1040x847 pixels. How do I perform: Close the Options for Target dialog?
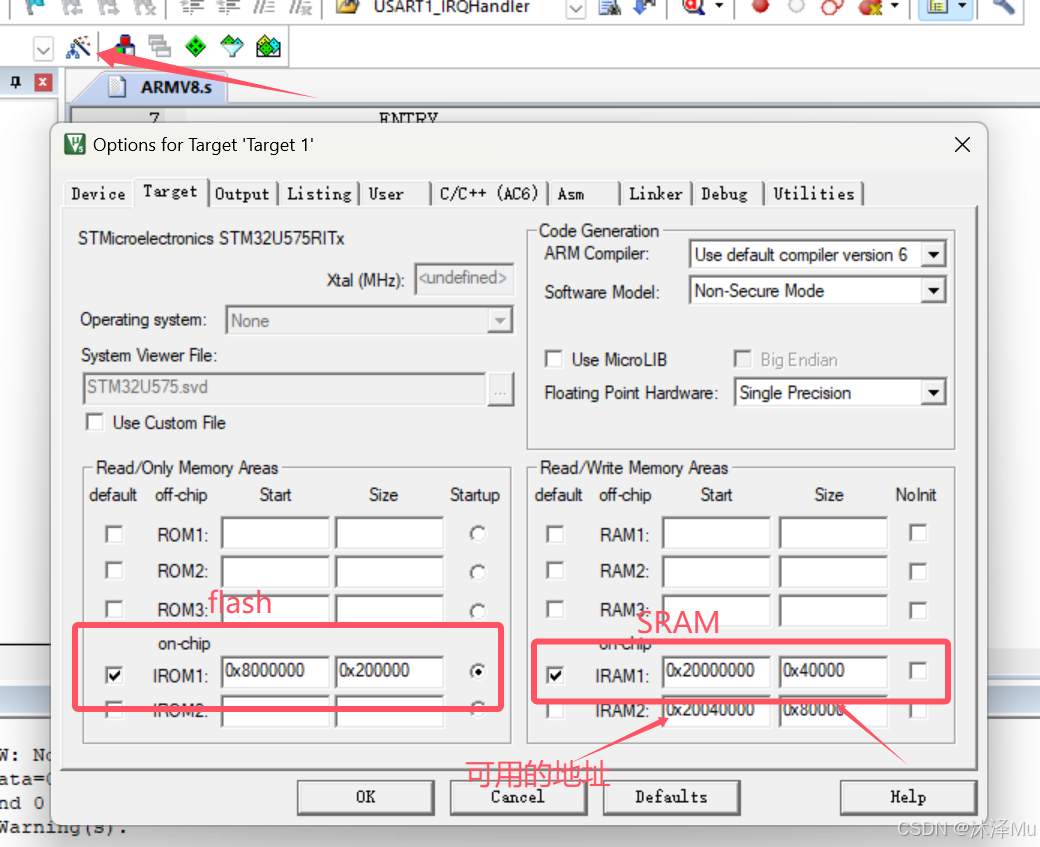coord(962,145)
